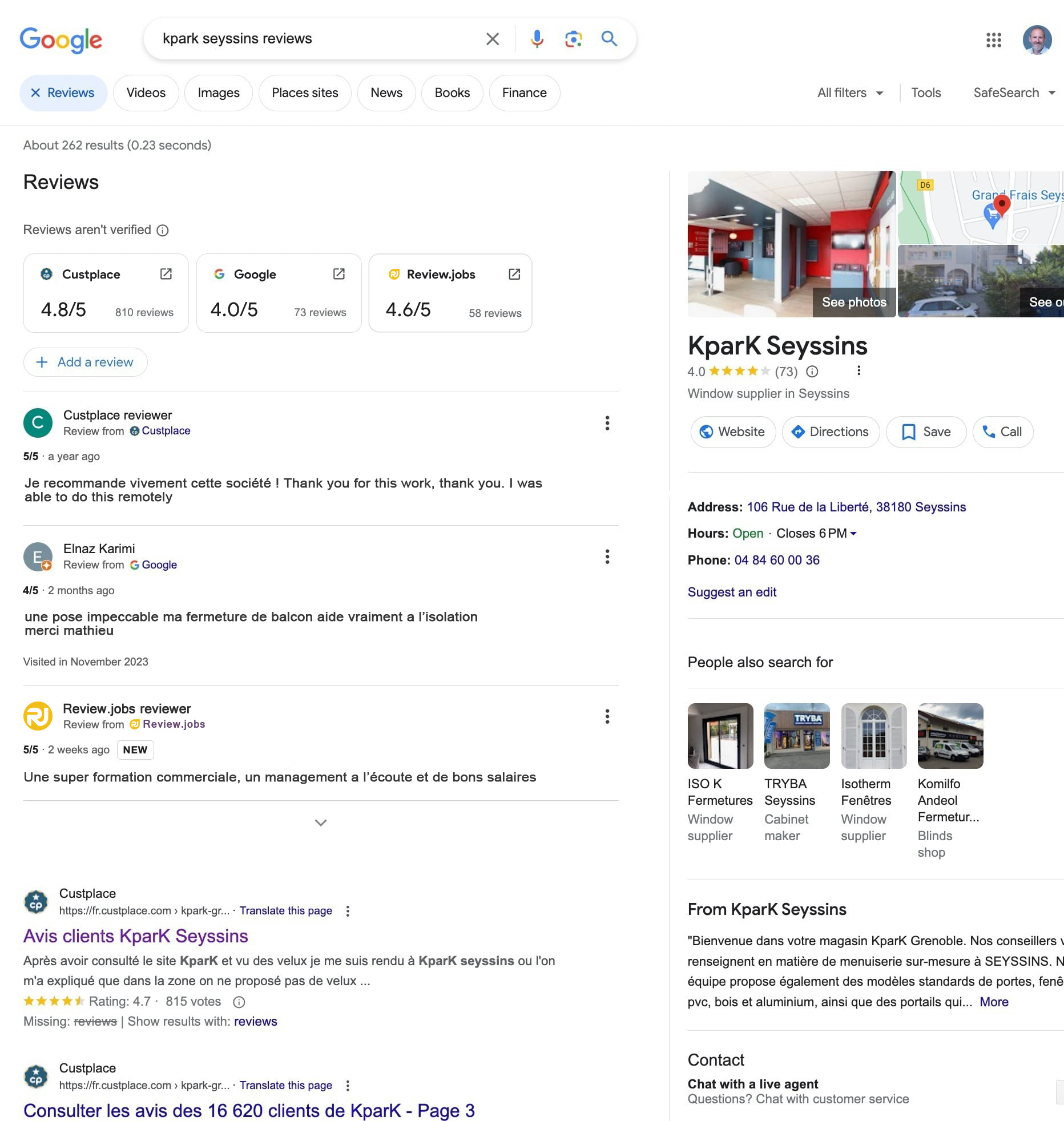Show more reviews with the down chevron
This screenshot has height=1121, width=1064.
321,822
